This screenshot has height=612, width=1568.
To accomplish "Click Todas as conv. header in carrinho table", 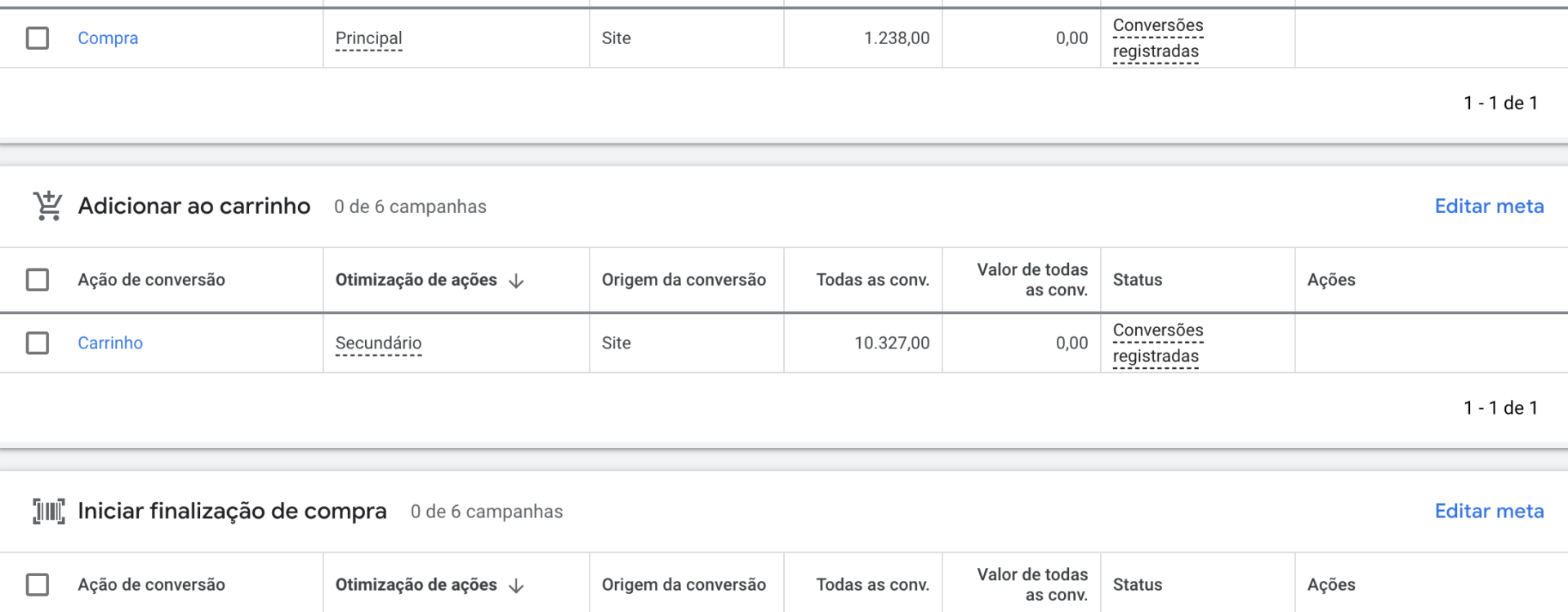I will click(872, 280).
